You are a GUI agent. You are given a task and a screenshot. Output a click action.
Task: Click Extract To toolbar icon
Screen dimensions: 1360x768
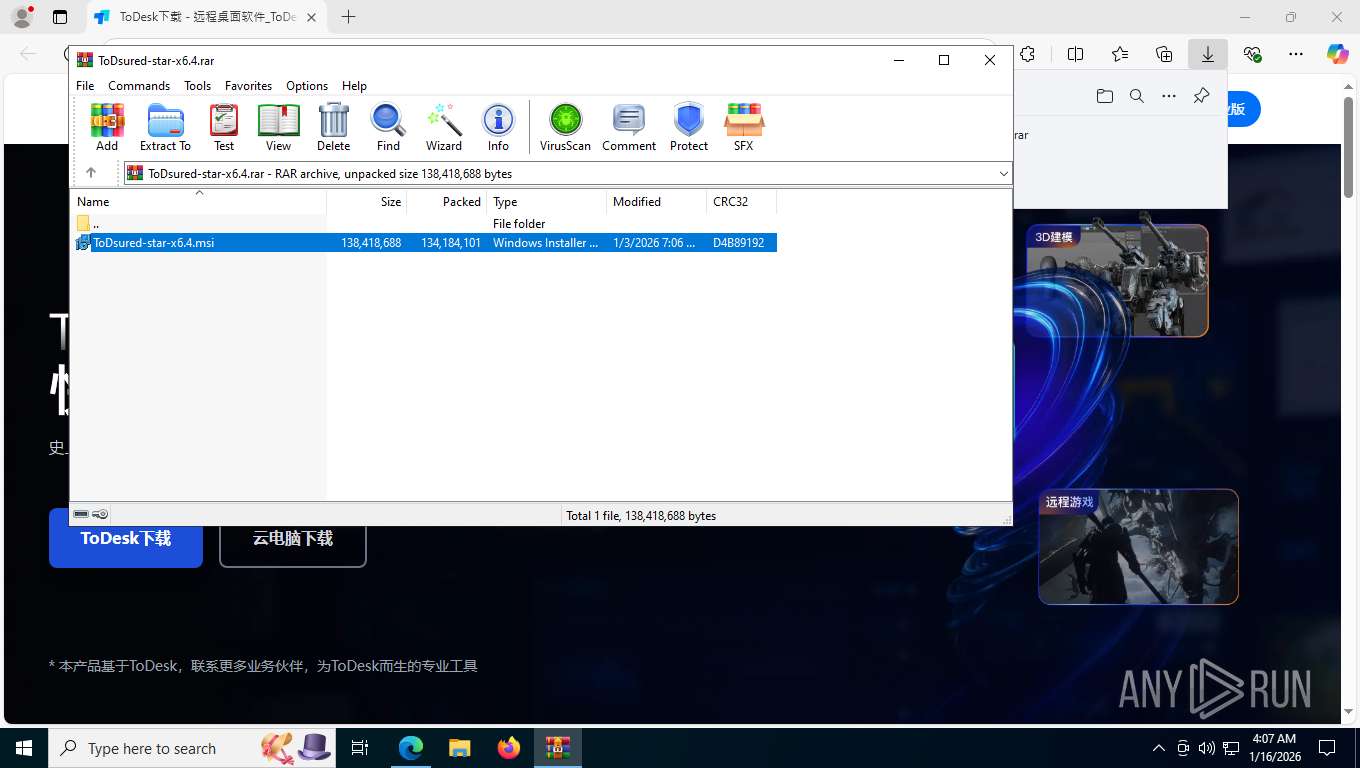165,127
